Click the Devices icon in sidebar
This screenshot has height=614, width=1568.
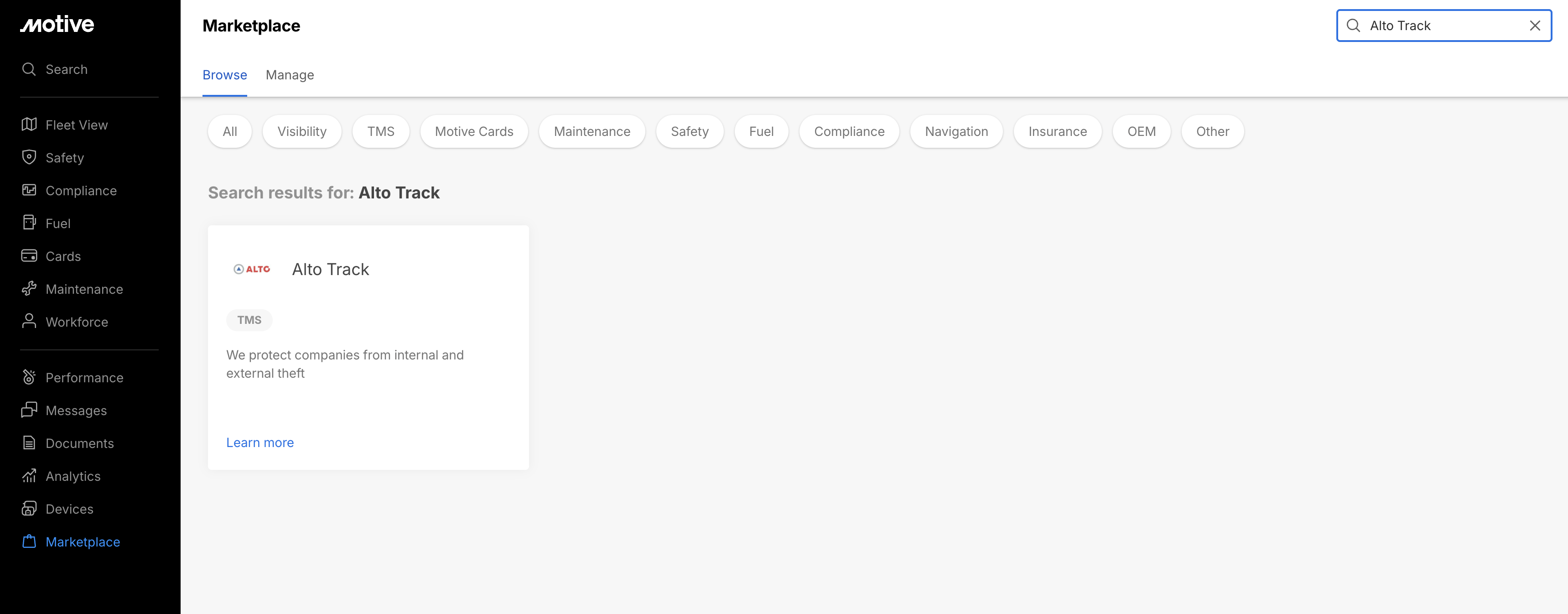point(29,509)
